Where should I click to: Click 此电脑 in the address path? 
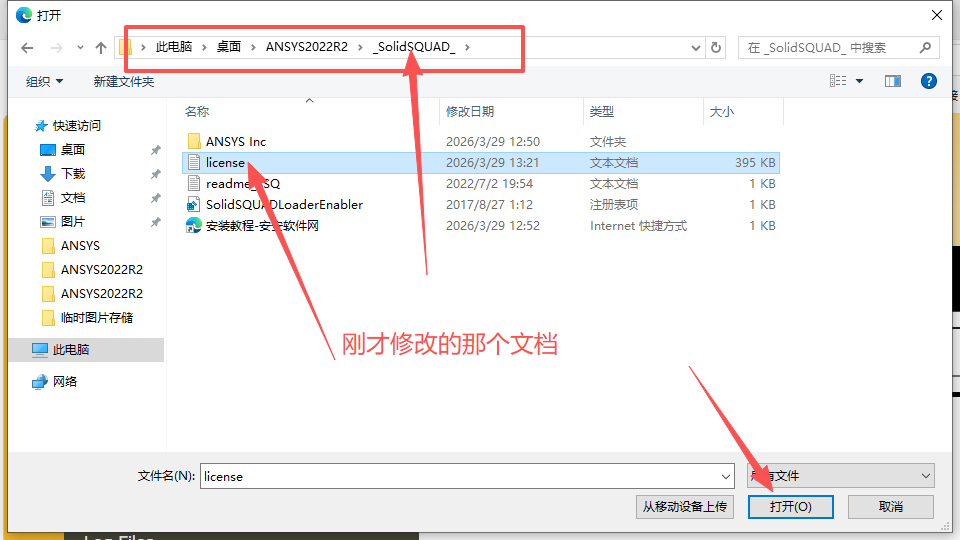coord(174,47)
